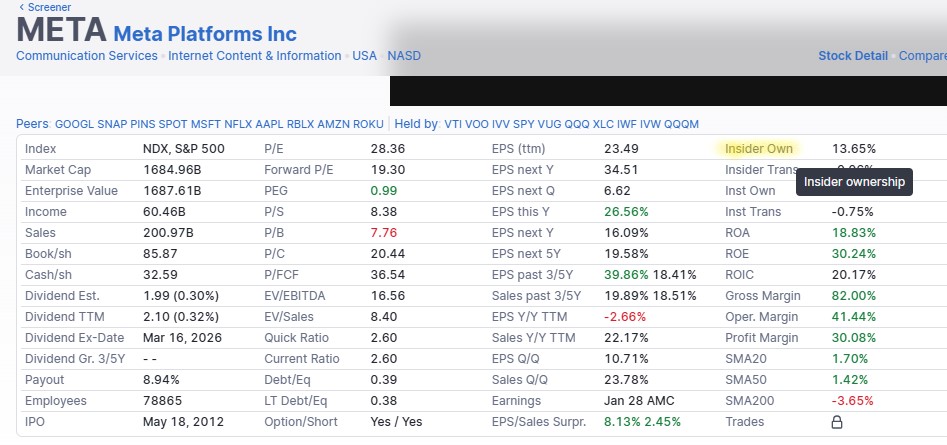
Task: Click the lock icon in Trades row
Action: (837, 422)
